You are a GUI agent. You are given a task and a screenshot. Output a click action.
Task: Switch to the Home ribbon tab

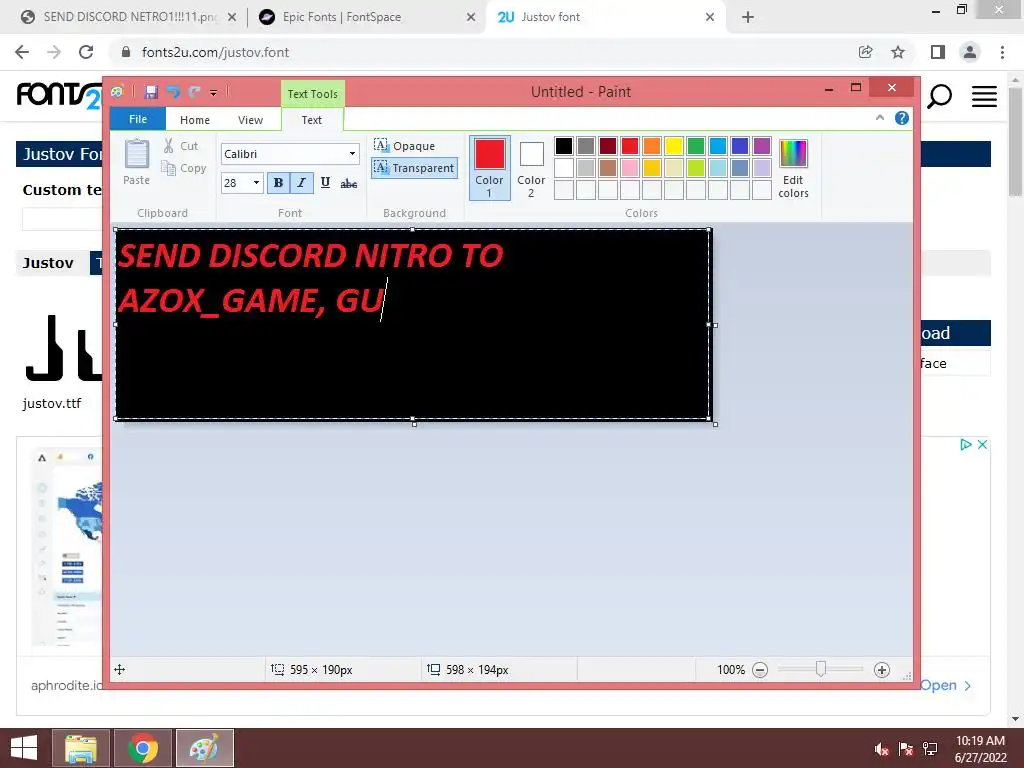[x=195, y=120]
